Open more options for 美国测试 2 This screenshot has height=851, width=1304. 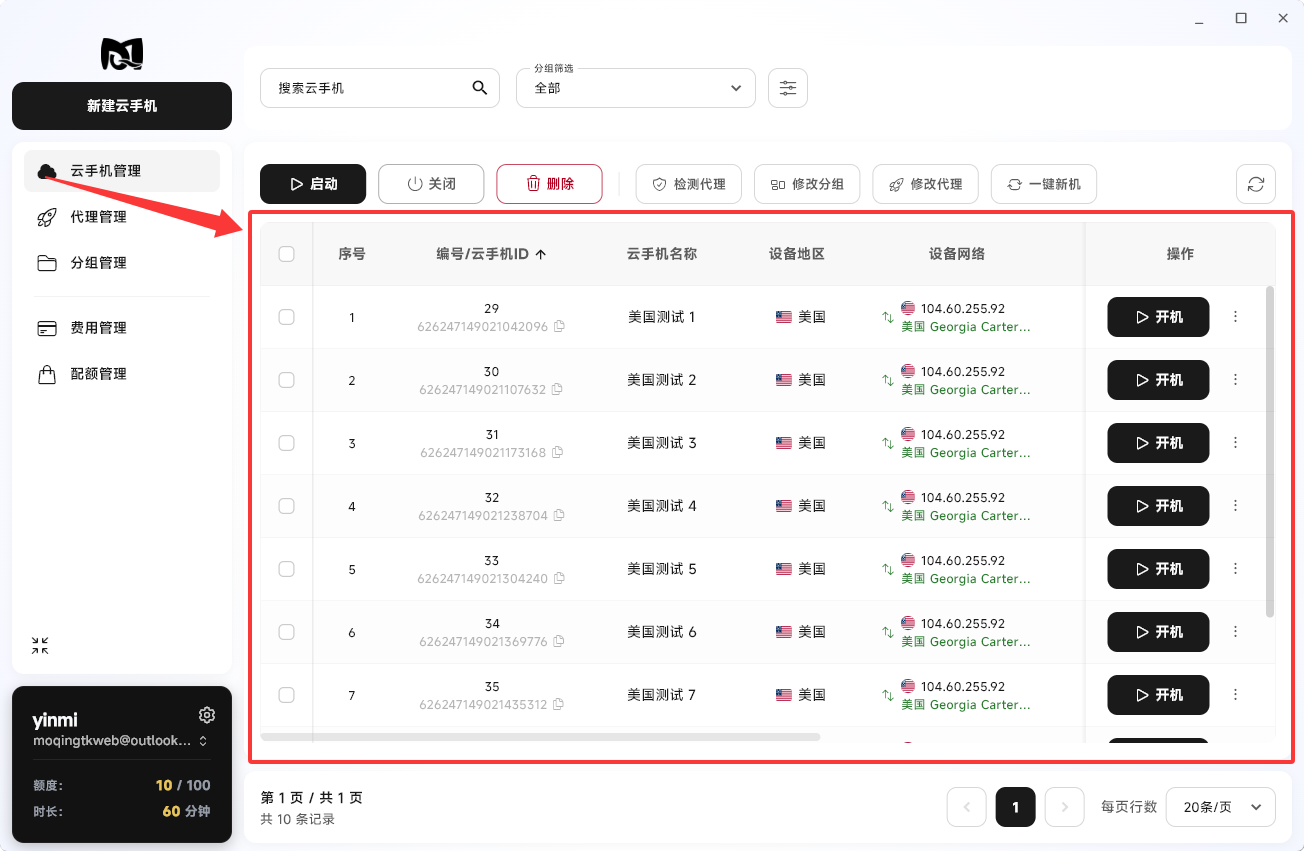pos(1235,380)
